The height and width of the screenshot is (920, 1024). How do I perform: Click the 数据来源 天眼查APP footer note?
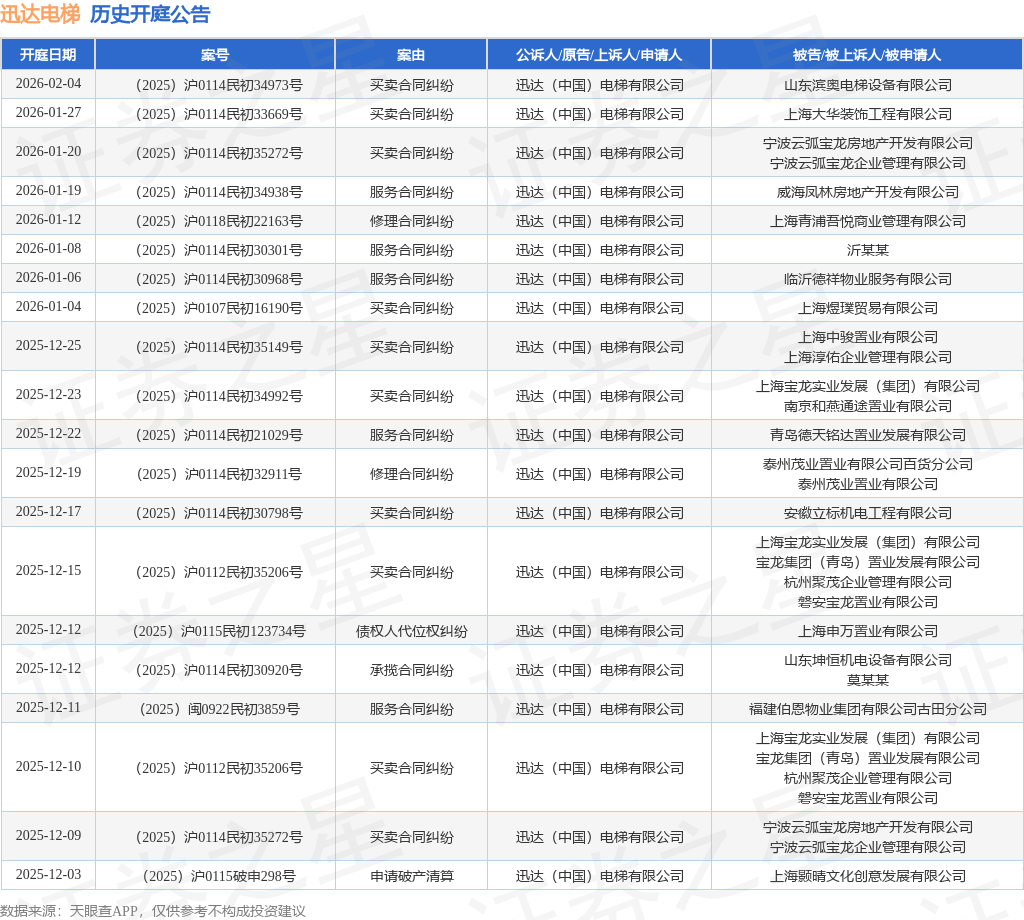pyautogui.click(x=153, y=911)
